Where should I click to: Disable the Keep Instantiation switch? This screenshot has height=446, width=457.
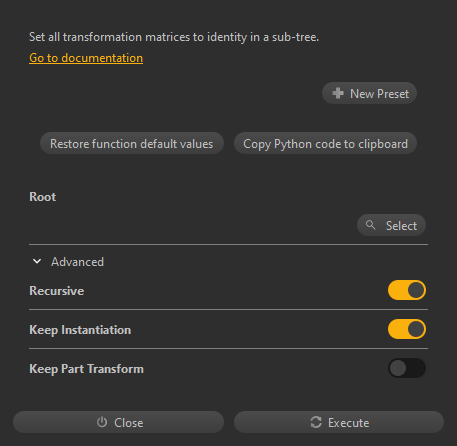[x=407, y=329]
